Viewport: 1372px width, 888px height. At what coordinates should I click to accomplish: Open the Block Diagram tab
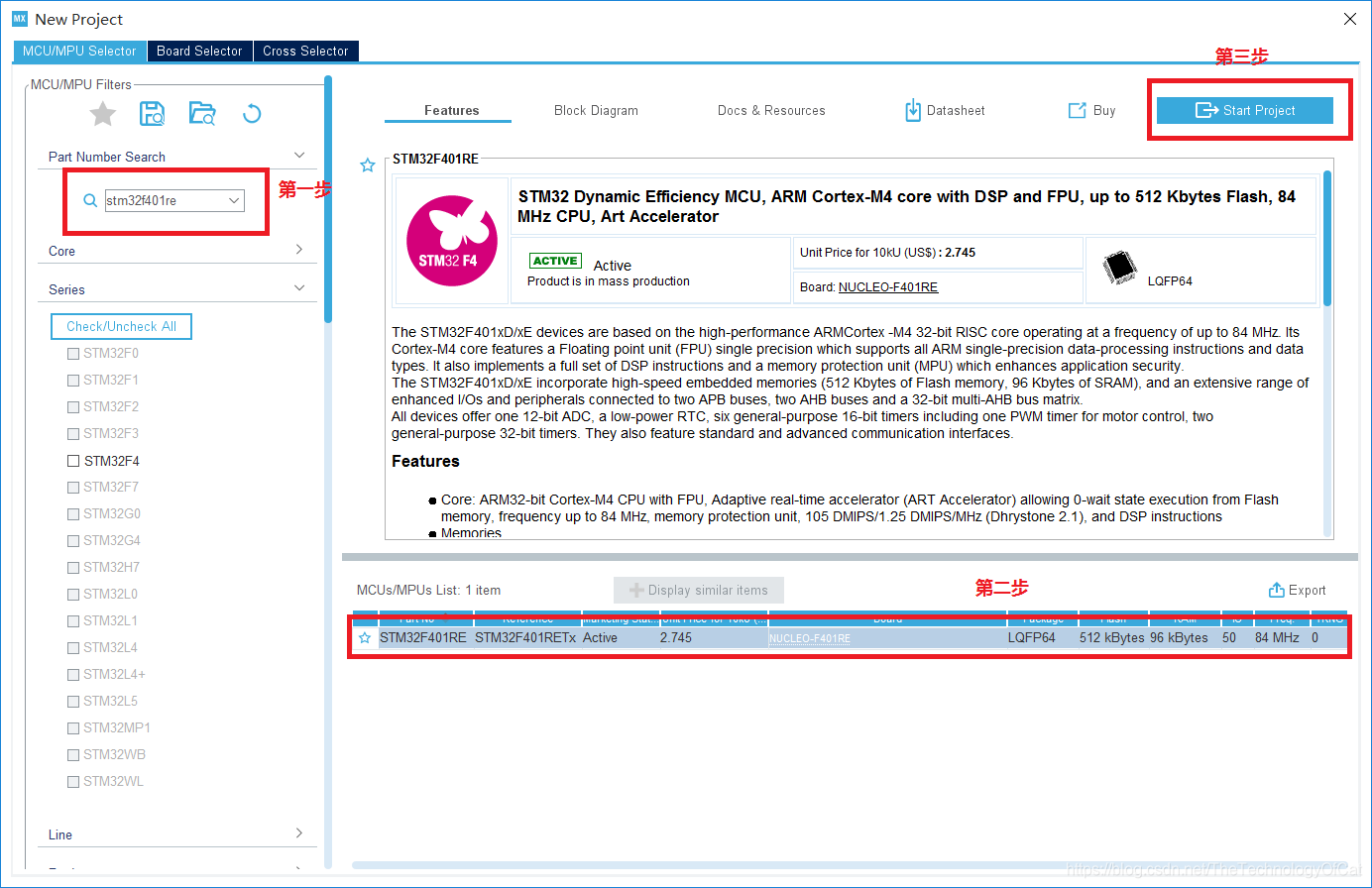click(x=596, y=110)
